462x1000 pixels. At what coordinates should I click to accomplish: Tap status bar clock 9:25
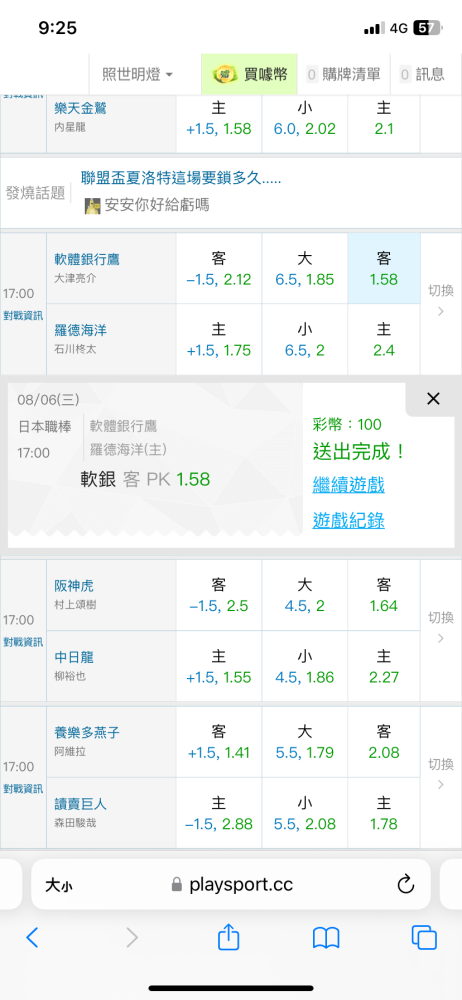57,28
